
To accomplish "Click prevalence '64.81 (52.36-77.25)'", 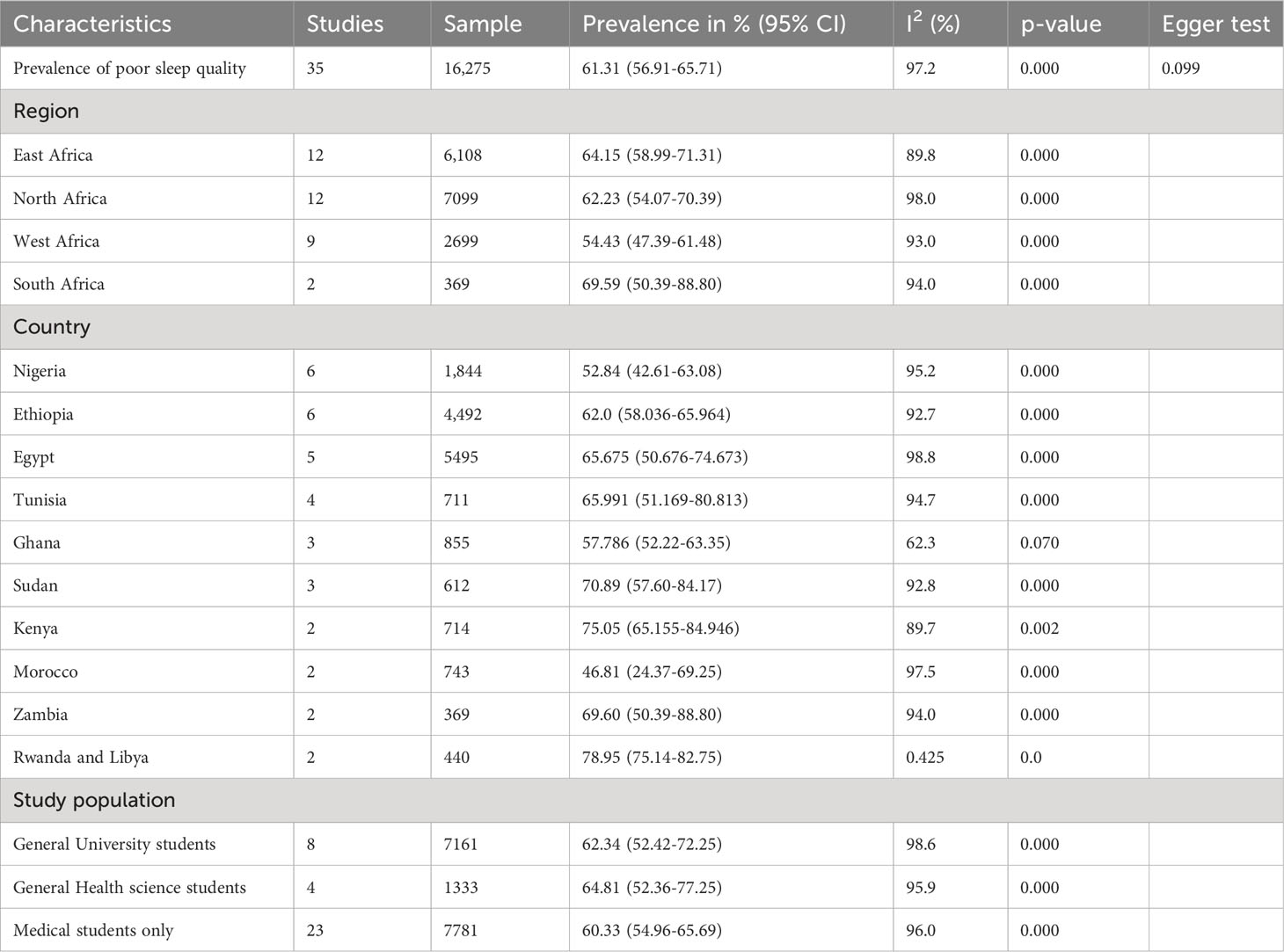I will pos(652,888).
